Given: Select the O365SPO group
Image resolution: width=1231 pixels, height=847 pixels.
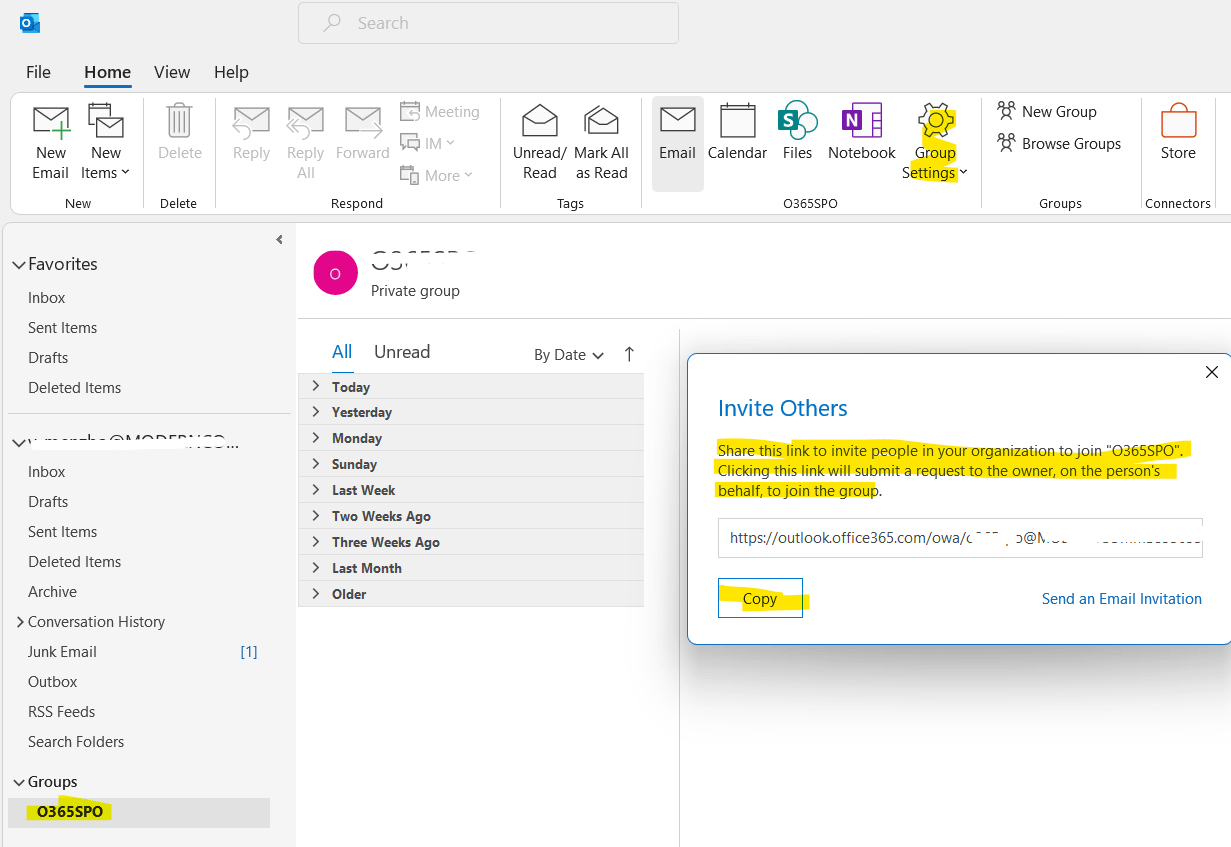Looking at the screenshot, I should [x=139, y=812].
